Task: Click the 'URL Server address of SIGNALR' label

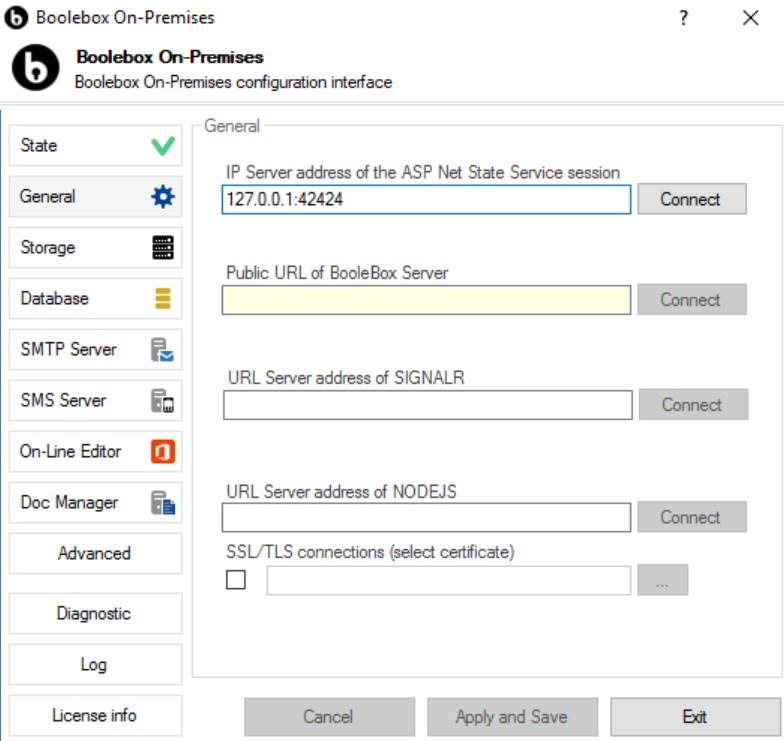Action: click(346, 378)
